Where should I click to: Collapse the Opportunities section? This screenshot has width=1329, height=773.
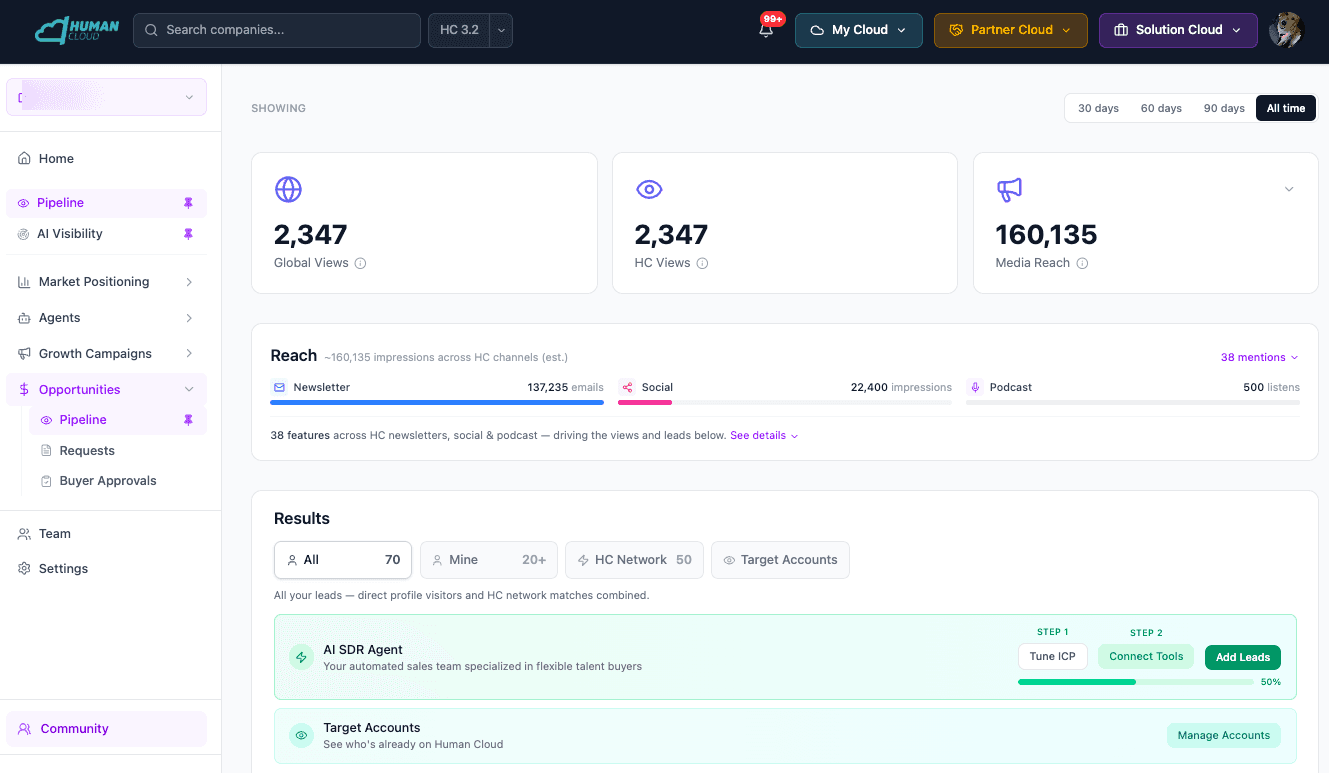pos(189,390)
